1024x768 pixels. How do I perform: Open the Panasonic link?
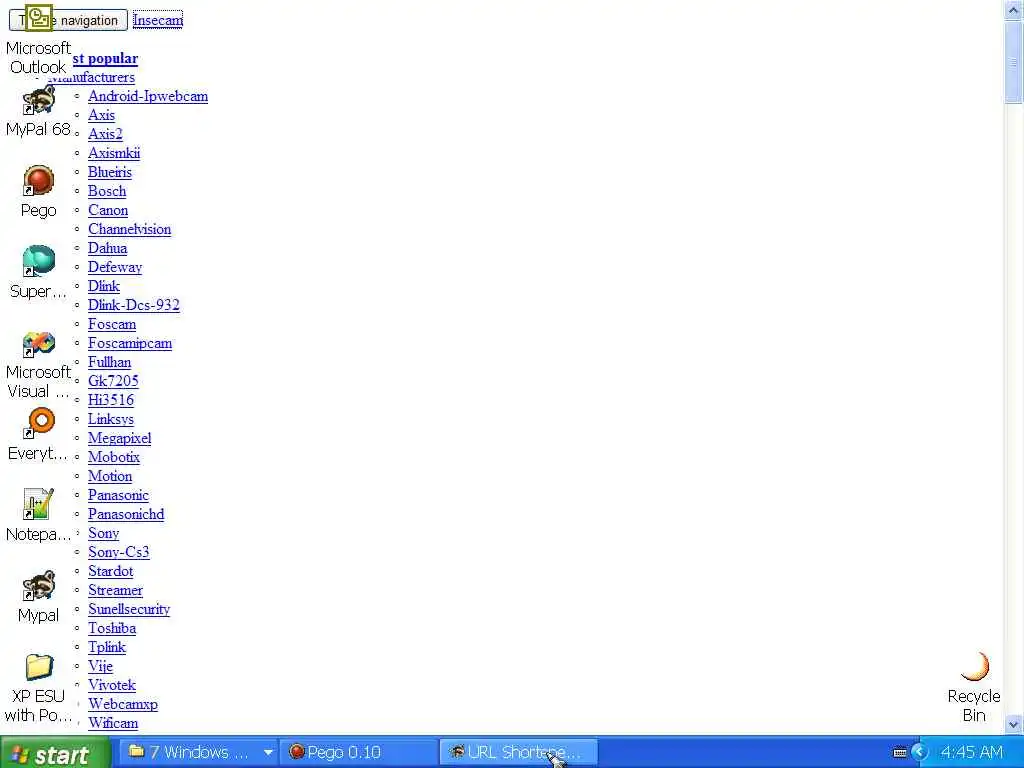pos(118,495)
